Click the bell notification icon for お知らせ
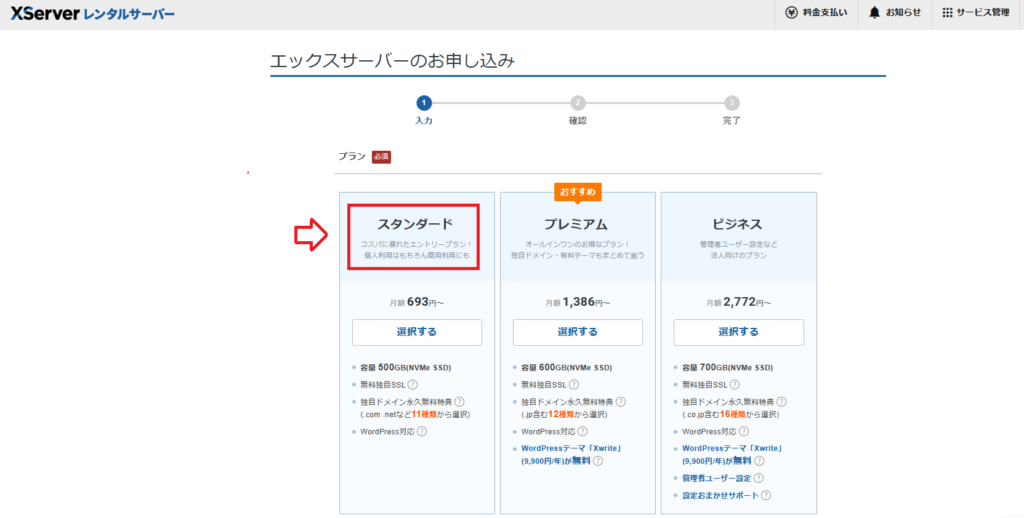1024x518 pixels. (875, 13)
